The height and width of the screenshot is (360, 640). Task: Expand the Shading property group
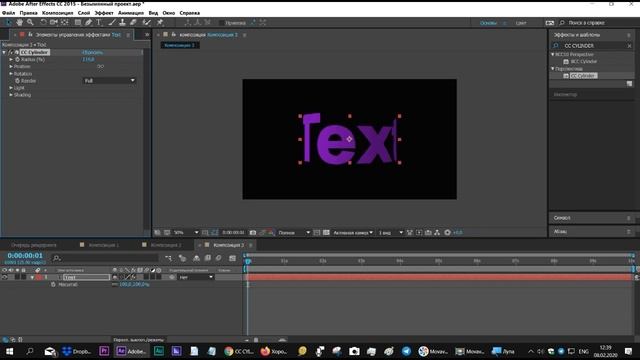(x=11, y=95)
